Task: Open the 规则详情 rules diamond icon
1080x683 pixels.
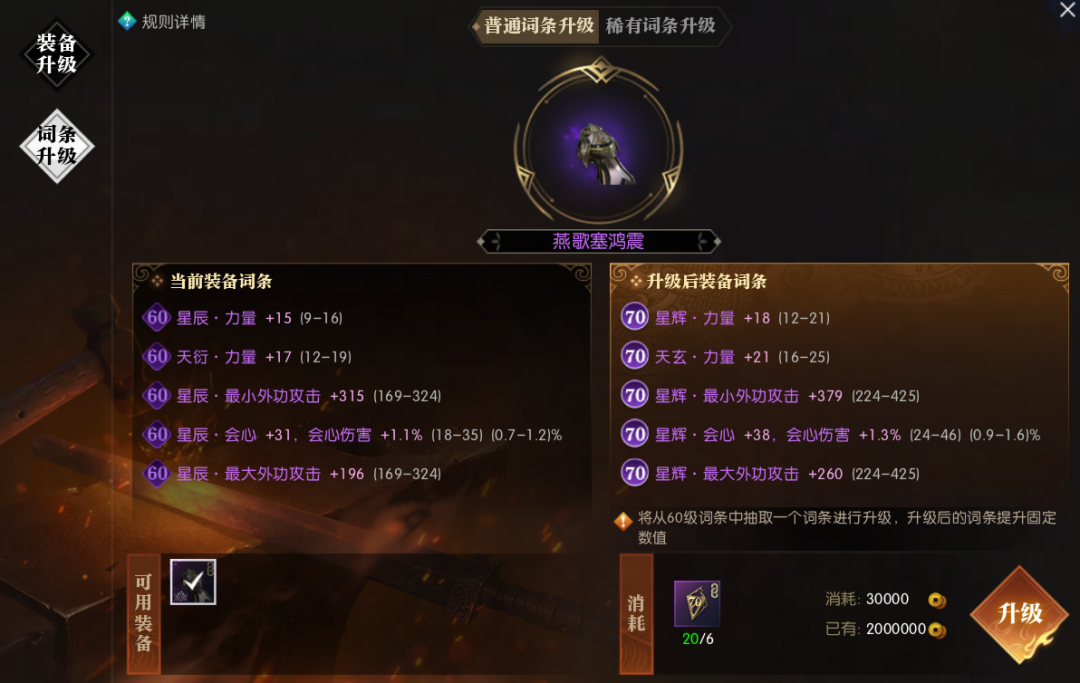Action: click(127, 21)
